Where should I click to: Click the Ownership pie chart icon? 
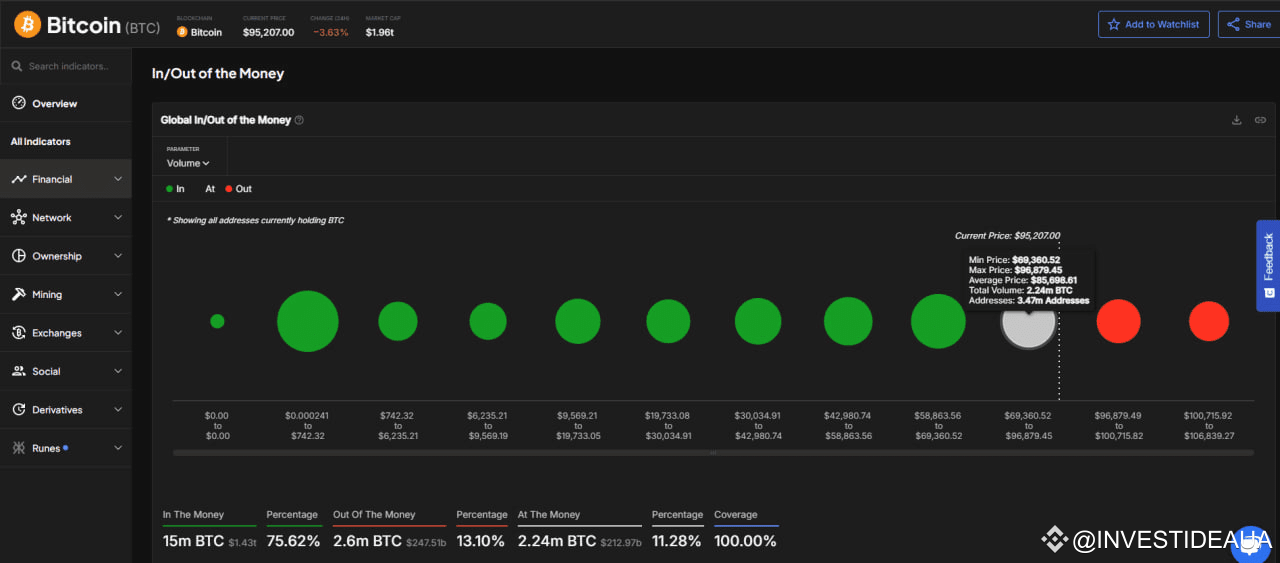pyautogui.click(x=18, y=256)
